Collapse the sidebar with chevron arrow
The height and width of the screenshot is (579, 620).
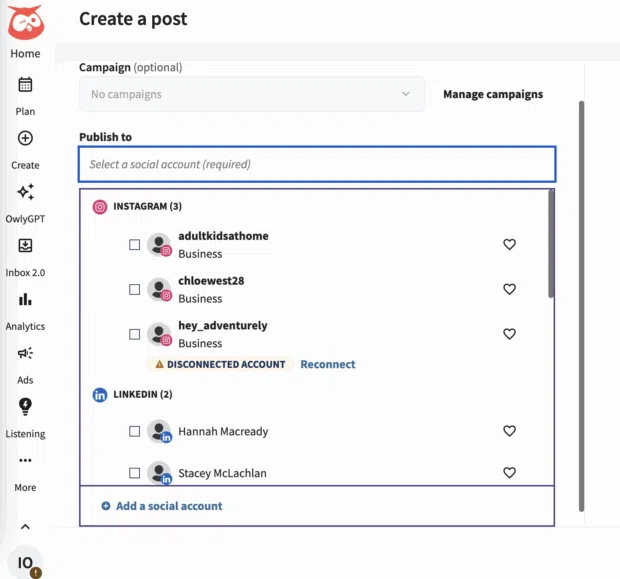(25, 526)
